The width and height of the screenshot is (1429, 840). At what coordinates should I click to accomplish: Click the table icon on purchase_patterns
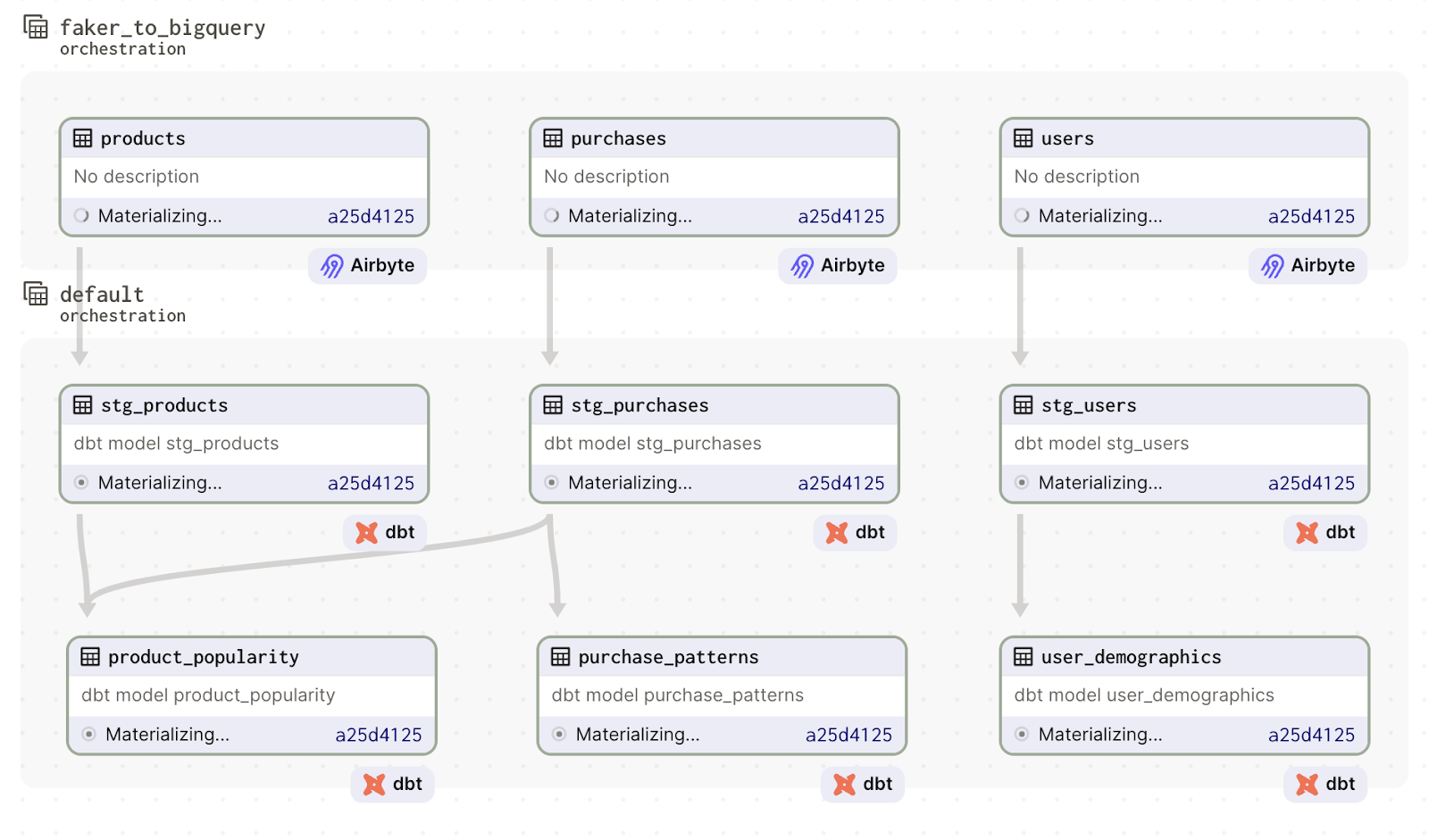(x=558, y=656)
